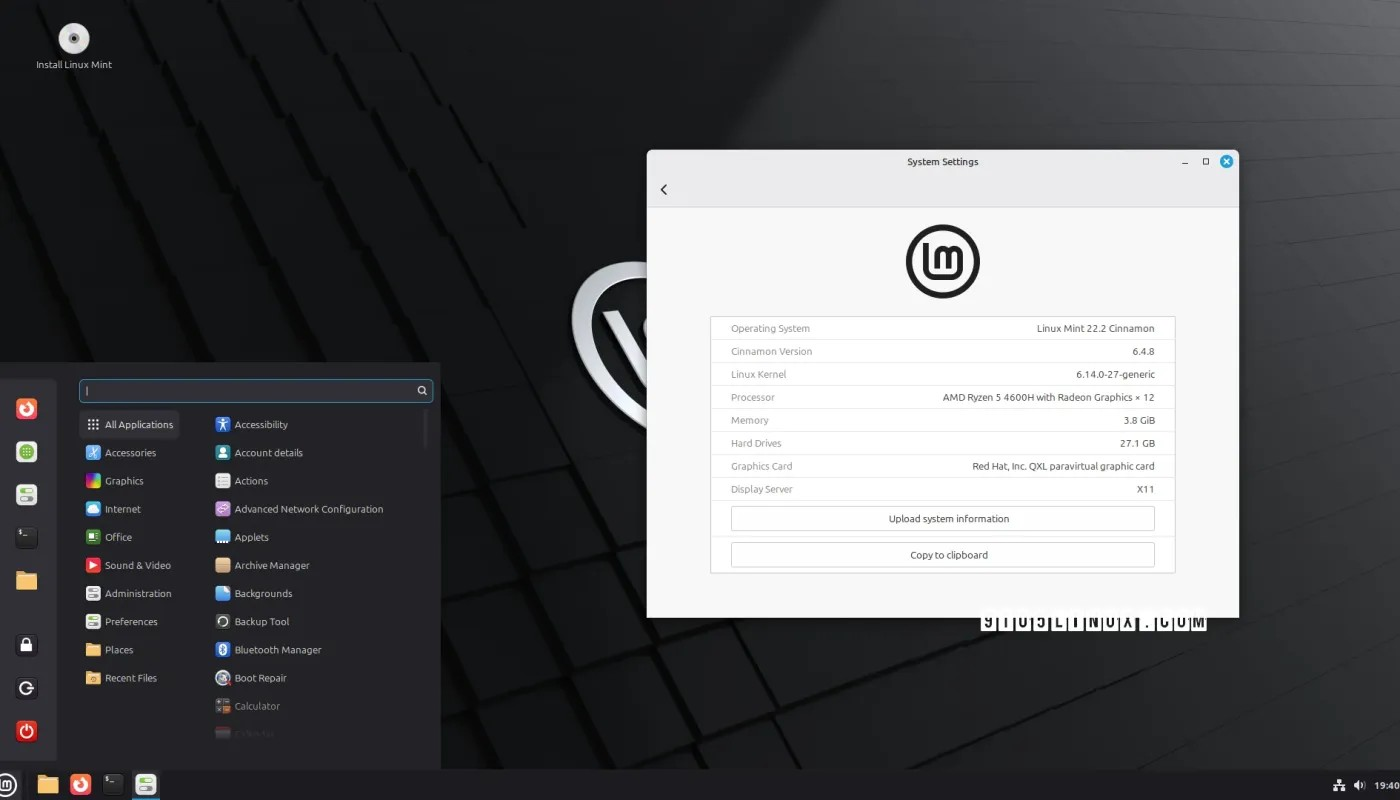The image size is (1400, 800).
Task: Click the Upload system information button
Action: 942,518
